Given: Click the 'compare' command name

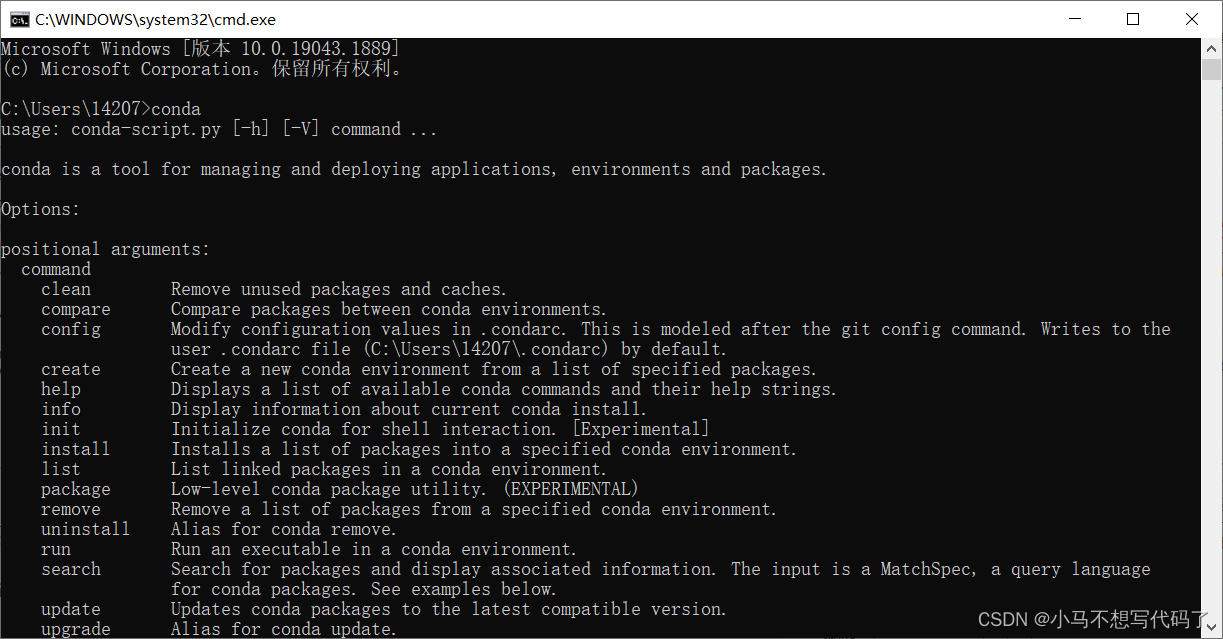Looking at the screenshot, I should tap(76, 309).
